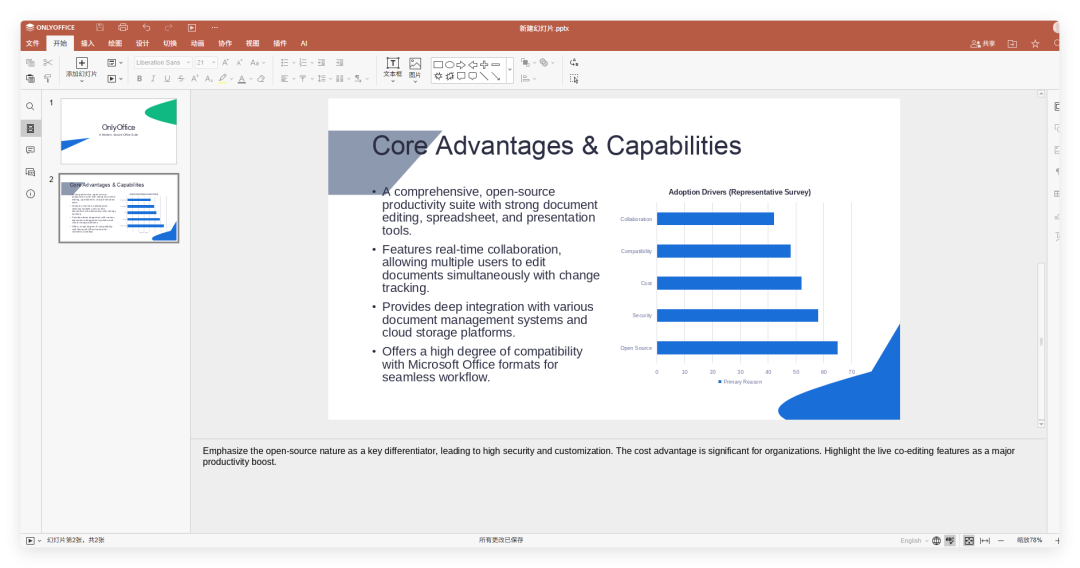1080x568 pixels.
Task: Clear text formatting with eraser icon
Action: (261, 78)
